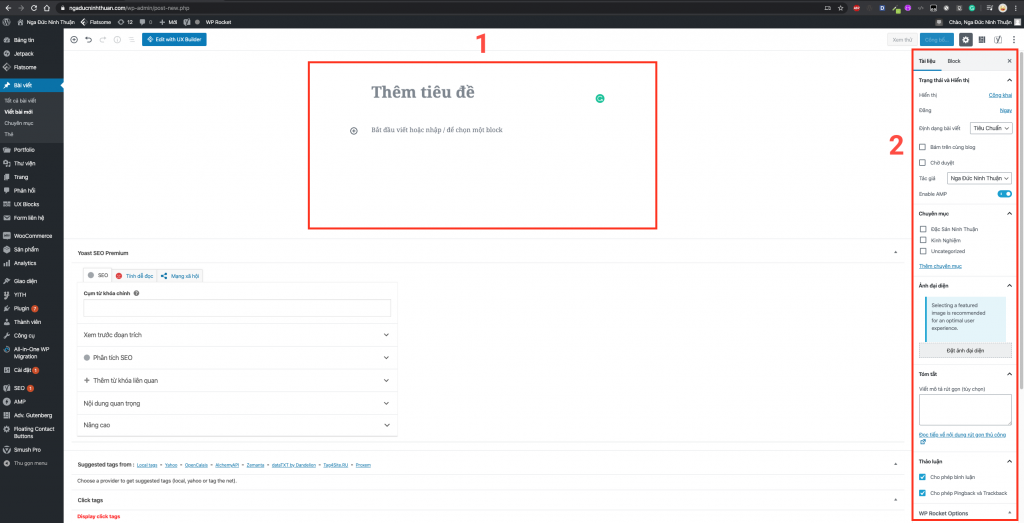Image resolution: width=1024 pixels, height=523 pixels.
Task: Click the Thêm tiêu đề title field
Action: coord(423,92)
